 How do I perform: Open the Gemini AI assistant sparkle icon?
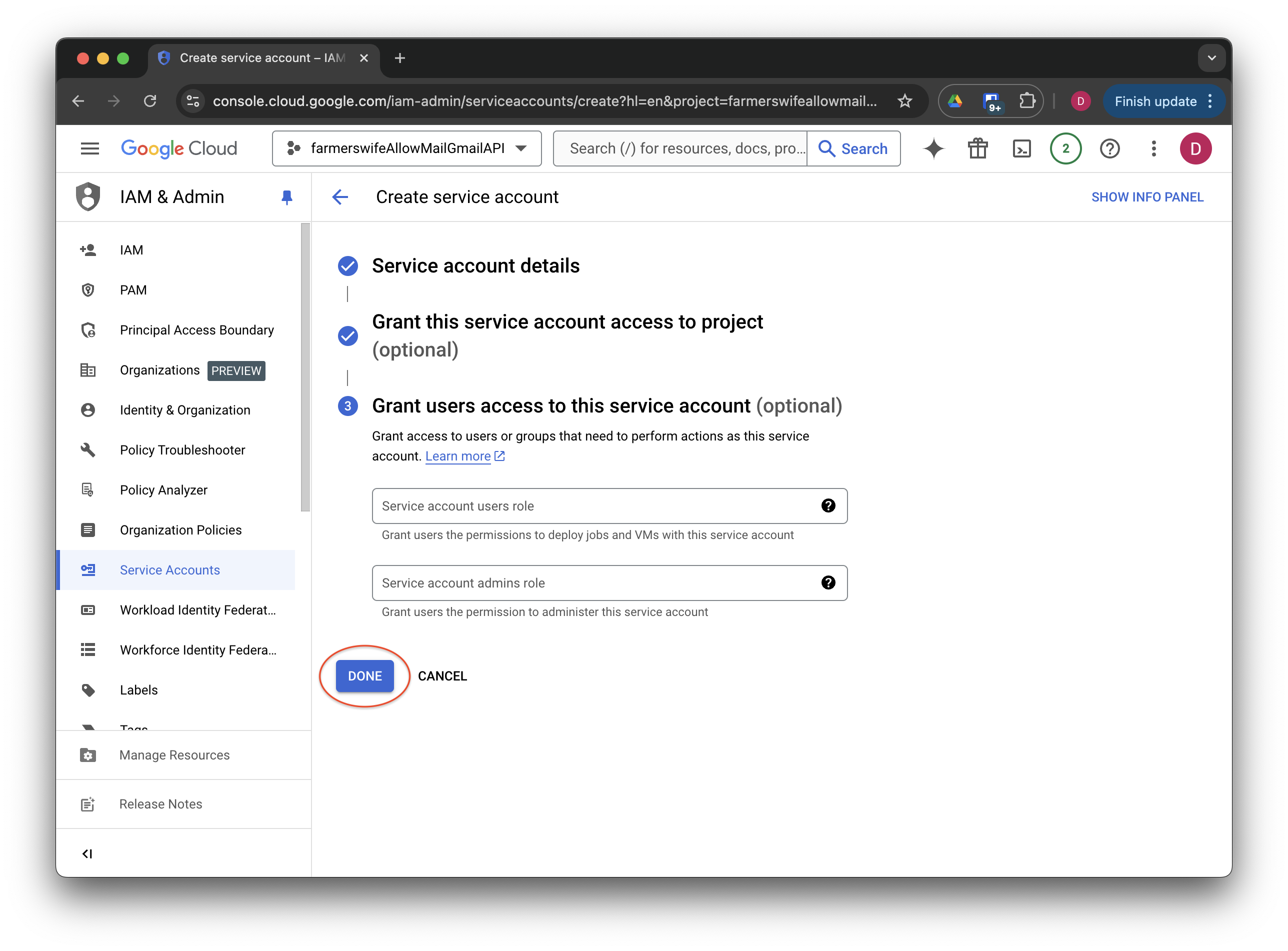click(x=933, y=148)
